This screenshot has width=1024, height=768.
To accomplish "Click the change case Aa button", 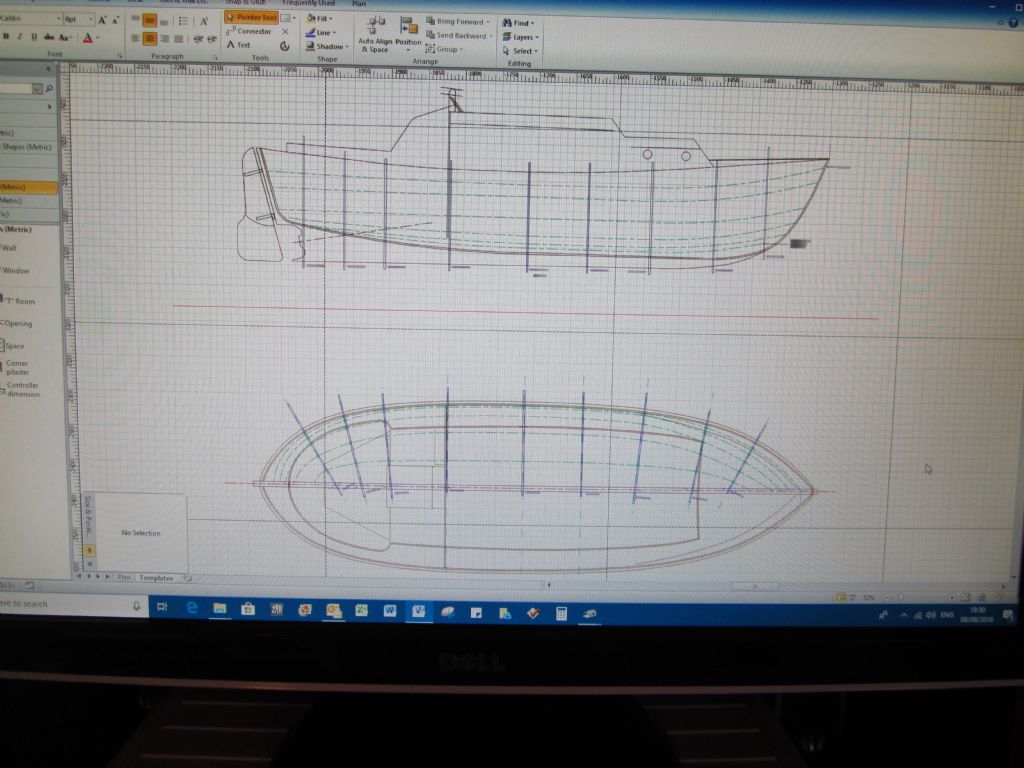I will point(65,38).
